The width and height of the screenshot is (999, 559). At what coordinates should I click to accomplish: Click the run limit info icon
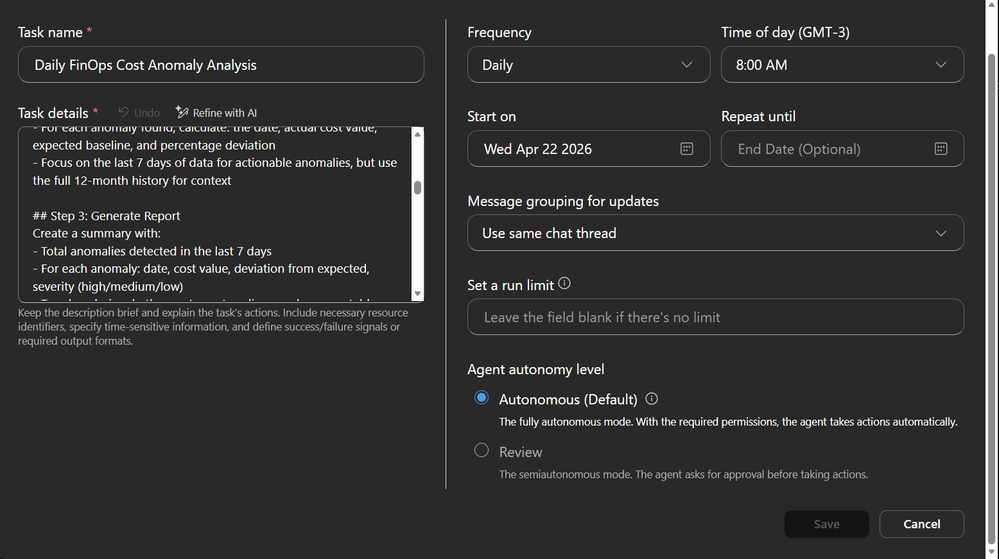[x=566, y=284]
